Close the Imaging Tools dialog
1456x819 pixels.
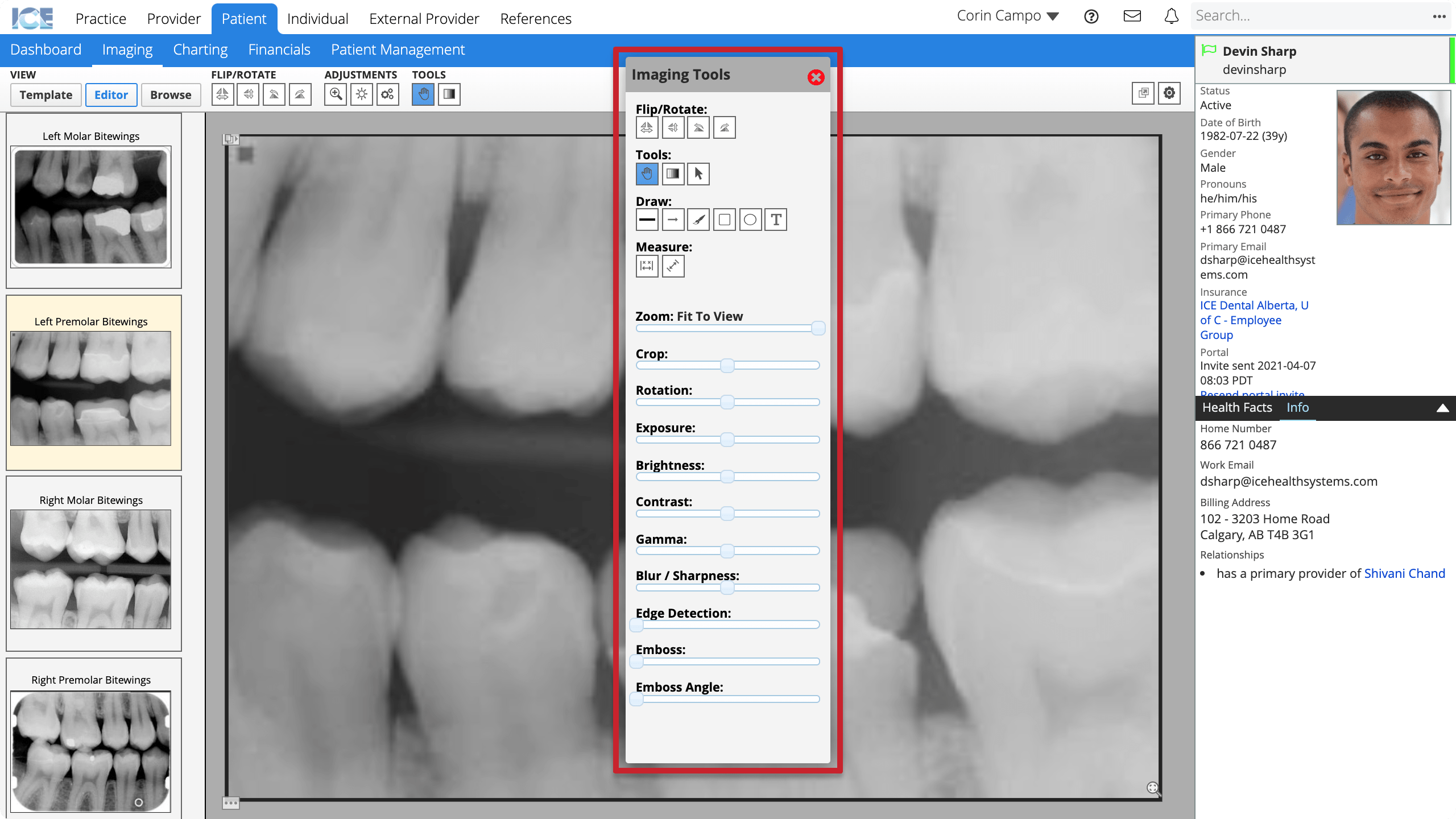tap(817, 77)
